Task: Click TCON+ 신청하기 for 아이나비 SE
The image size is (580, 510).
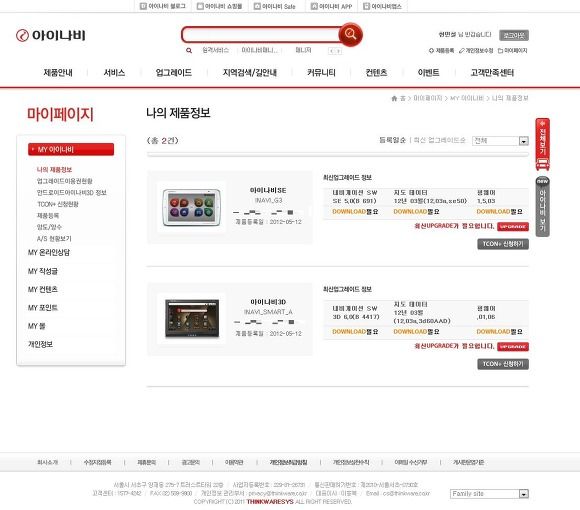Action: (503, 244)
